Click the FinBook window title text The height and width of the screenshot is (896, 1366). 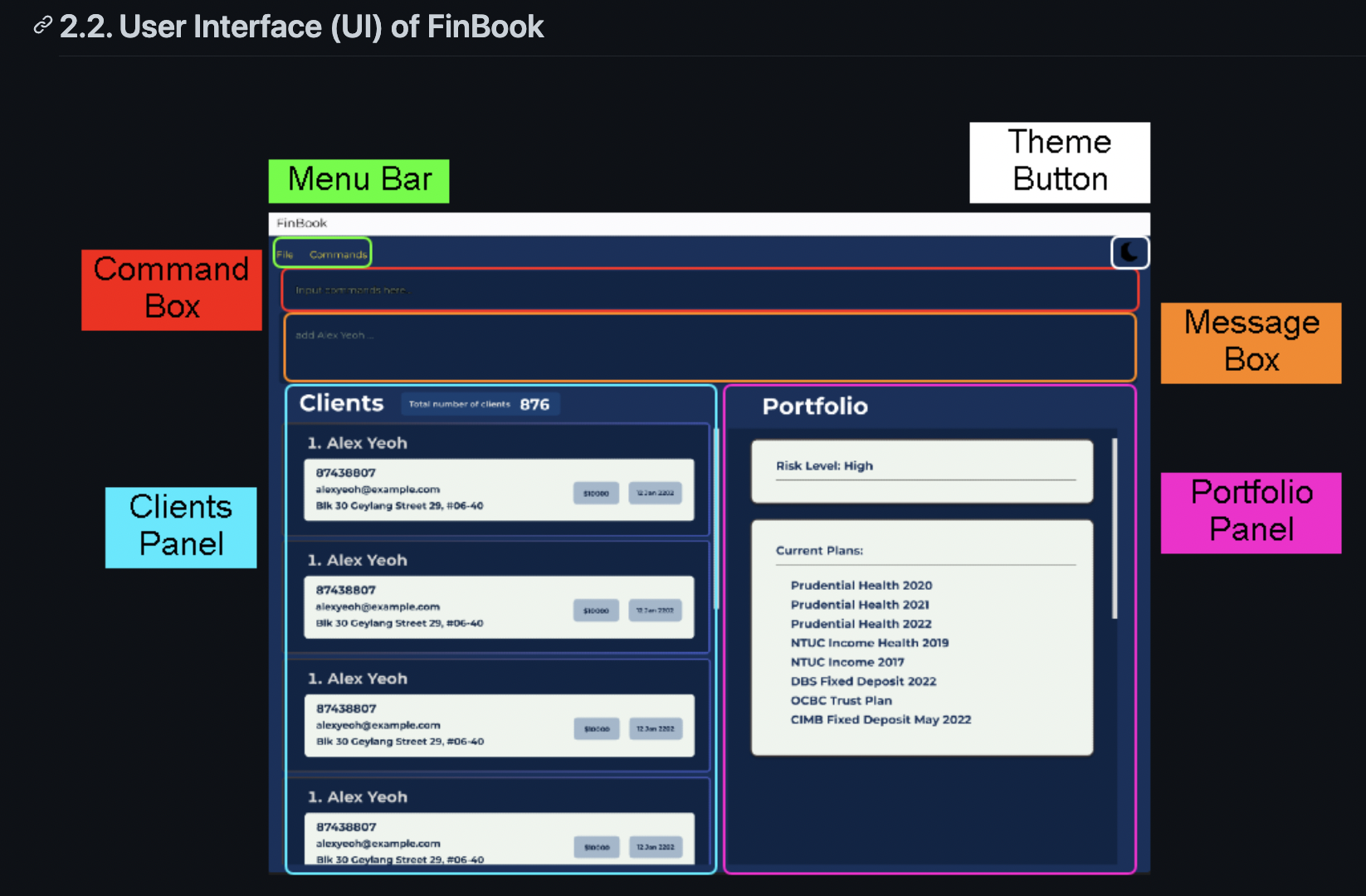[x=302, y=223]
